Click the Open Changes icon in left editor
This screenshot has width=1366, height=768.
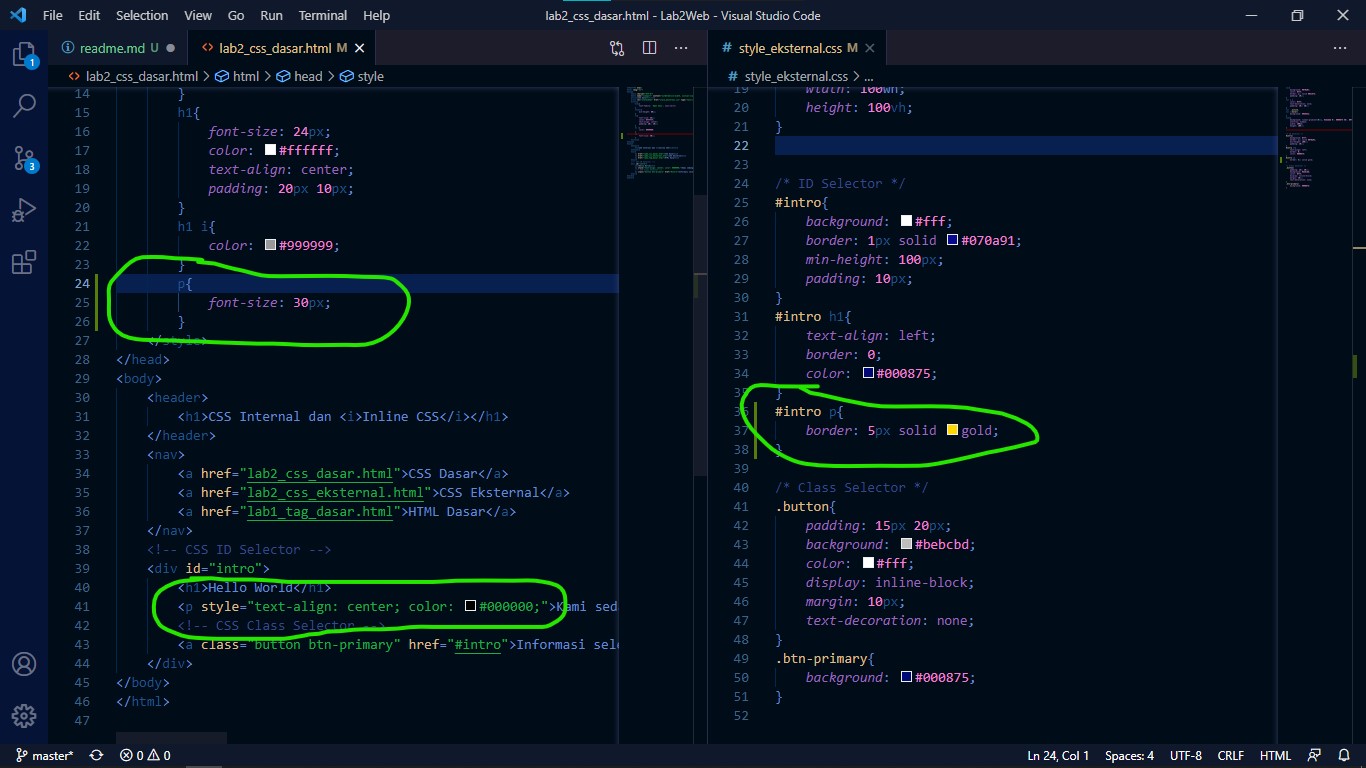coord(617,48)
